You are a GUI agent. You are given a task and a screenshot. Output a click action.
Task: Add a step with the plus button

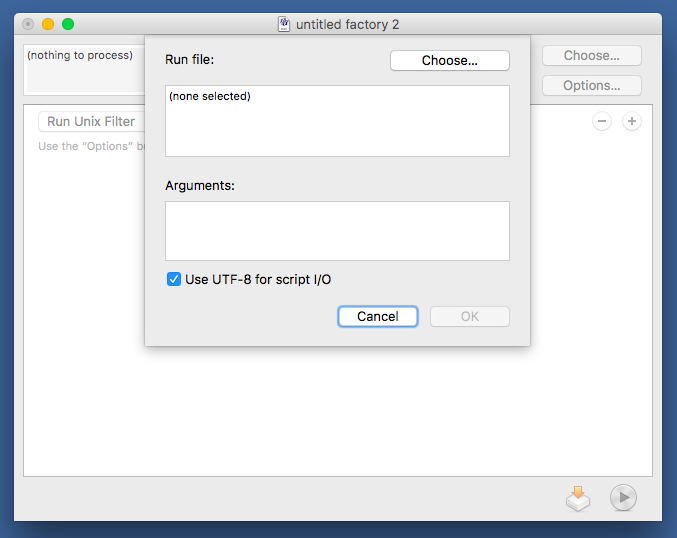(x=632, y=121)
